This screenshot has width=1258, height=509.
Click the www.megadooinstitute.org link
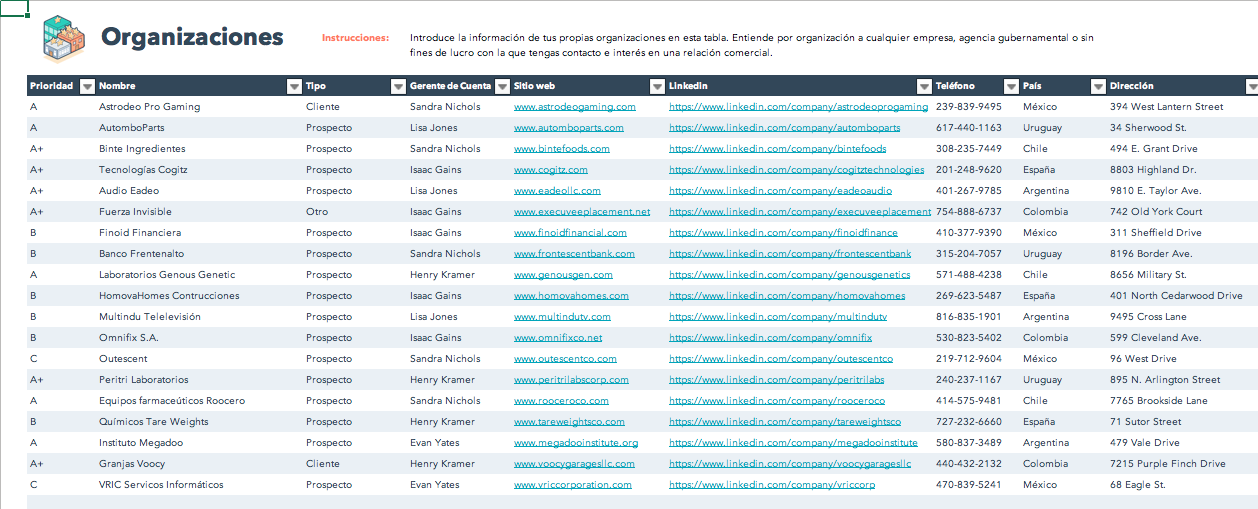click(575, 443)
